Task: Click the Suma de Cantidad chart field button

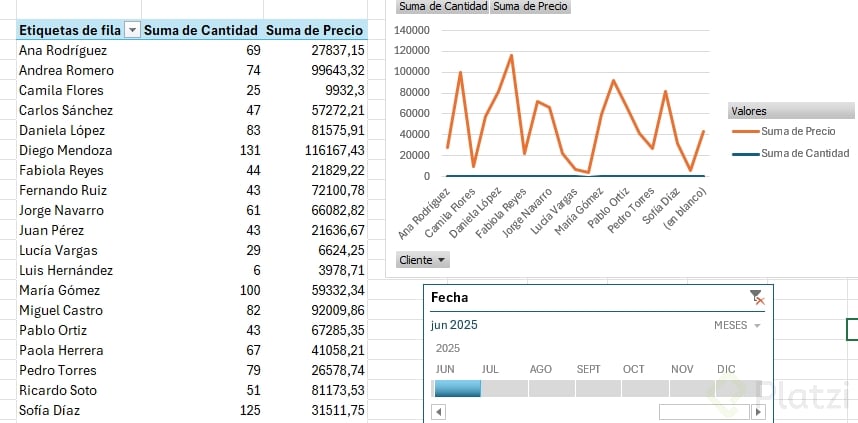Action: (x=443, y=6)
